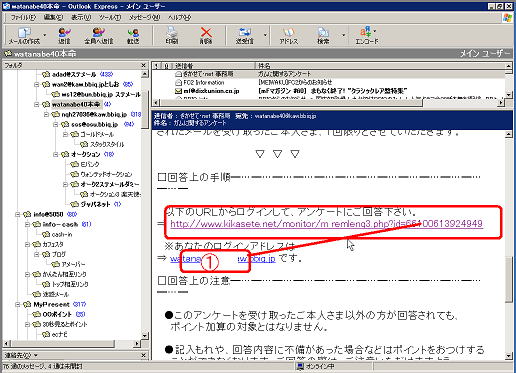Sort messages by the 送信者 column header
The image size is (516, 373).
click(214, 66)
